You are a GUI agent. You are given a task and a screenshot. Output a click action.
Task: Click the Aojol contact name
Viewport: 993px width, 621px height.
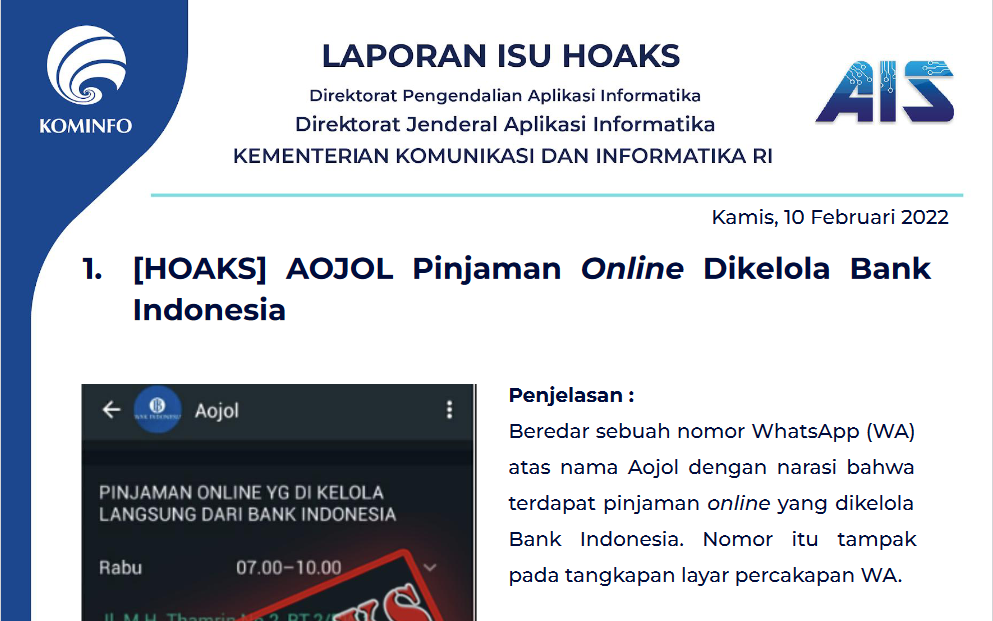point(217,411)
